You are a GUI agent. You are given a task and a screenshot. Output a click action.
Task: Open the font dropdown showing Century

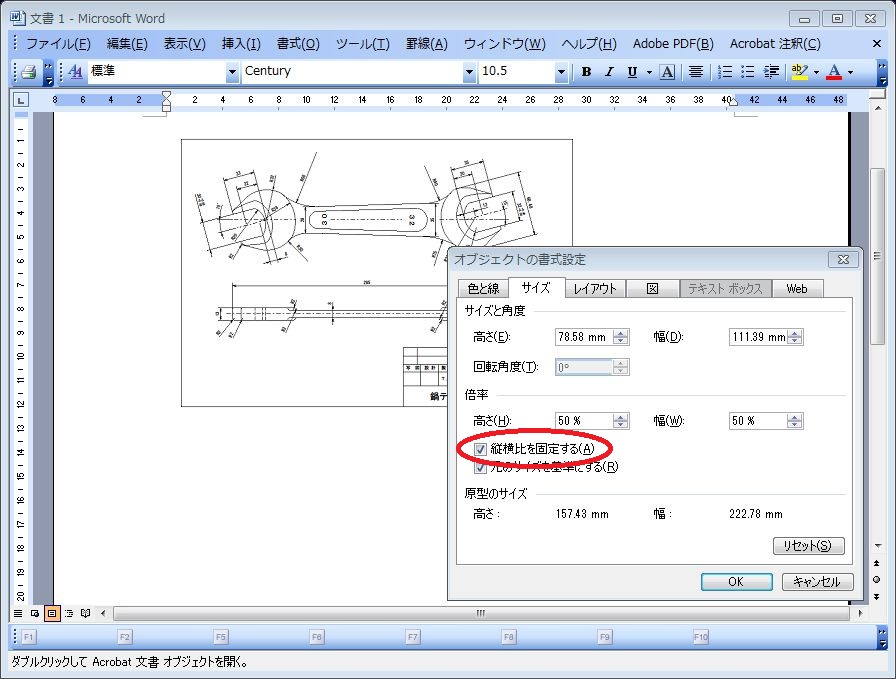(x=469, y=72)
